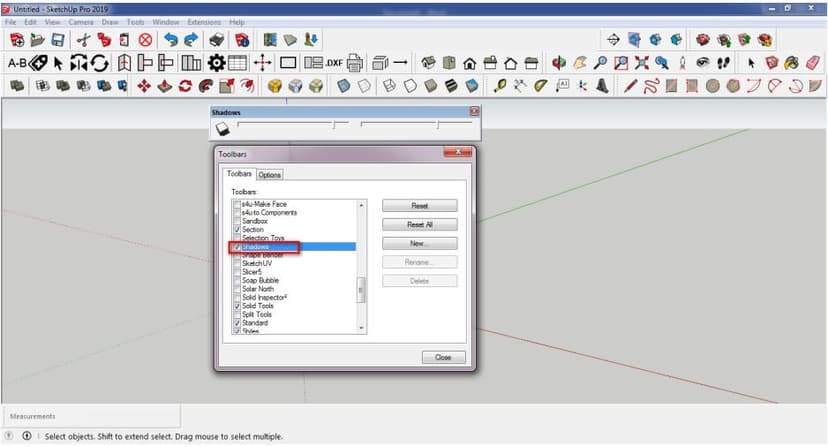Check the SketchUV checkbox
828x447 pixels.
pyautogui.click(x=237, y=264)
